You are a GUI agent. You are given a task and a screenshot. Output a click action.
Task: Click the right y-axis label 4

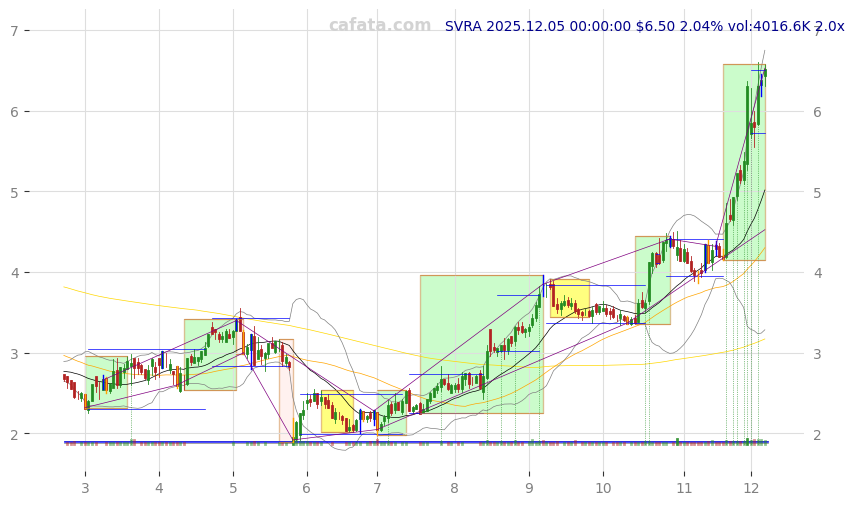point(817,273)
